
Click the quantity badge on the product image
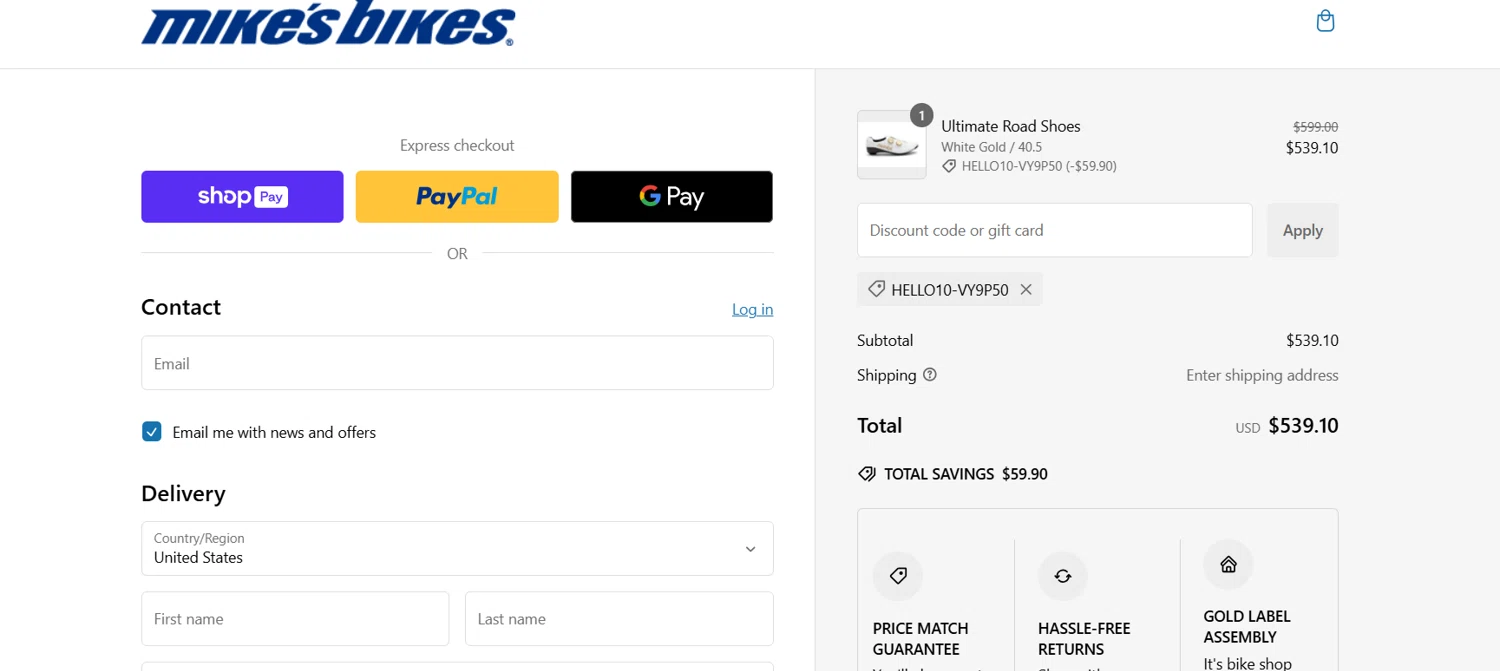(x=921, y=115)
